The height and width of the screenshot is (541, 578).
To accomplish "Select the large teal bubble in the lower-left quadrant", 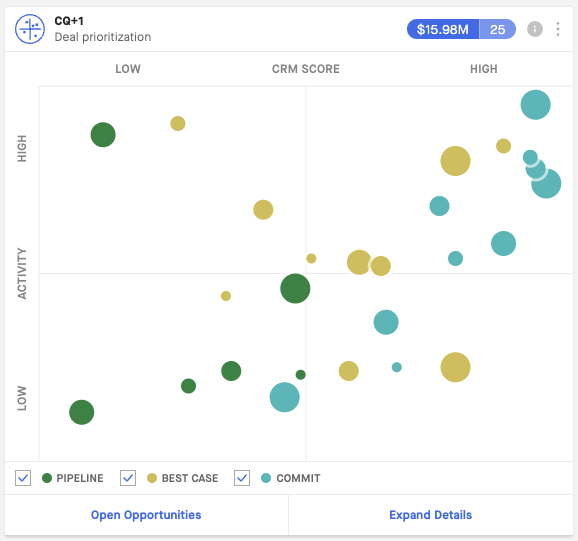I will (284, 397).
